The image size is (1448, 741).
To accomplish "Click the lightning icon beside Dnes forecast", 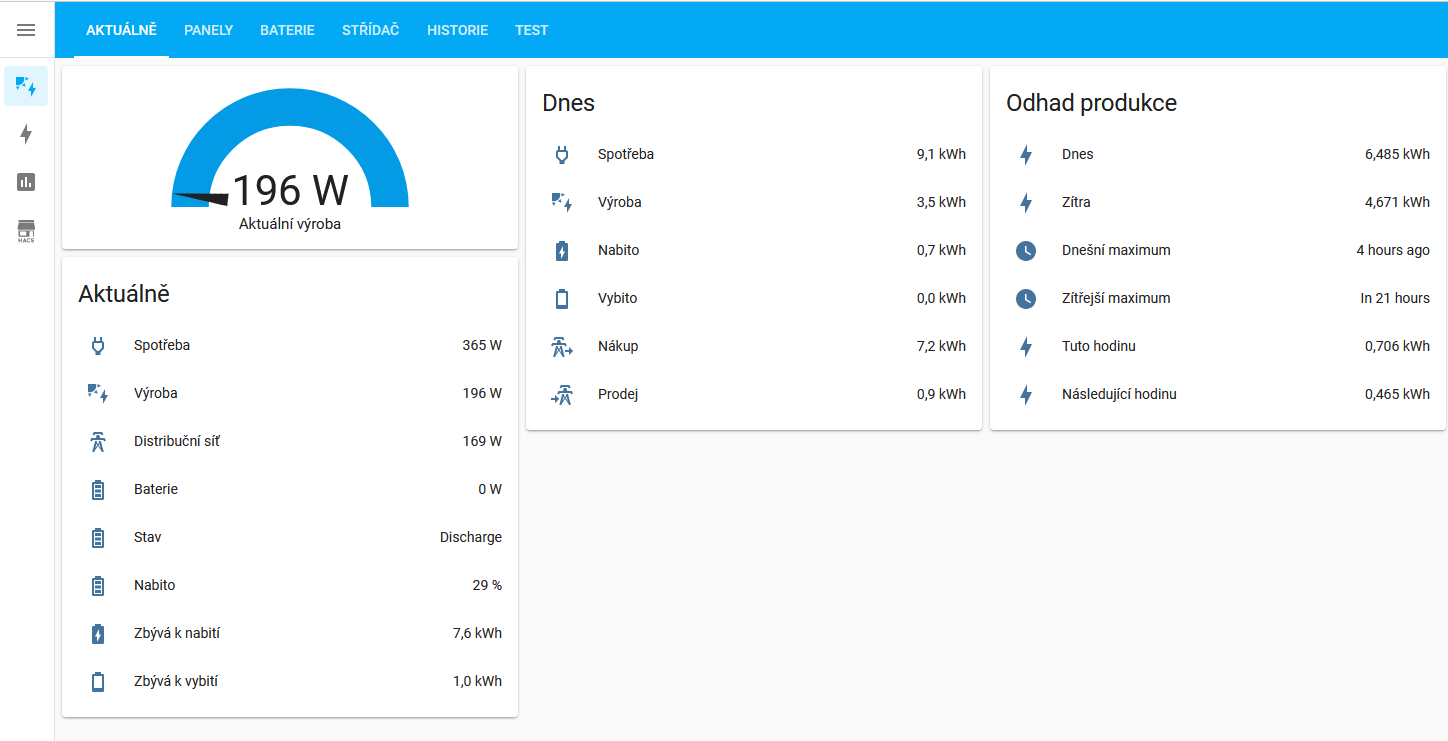I will pyautogui.click(x=1026, y=154).
